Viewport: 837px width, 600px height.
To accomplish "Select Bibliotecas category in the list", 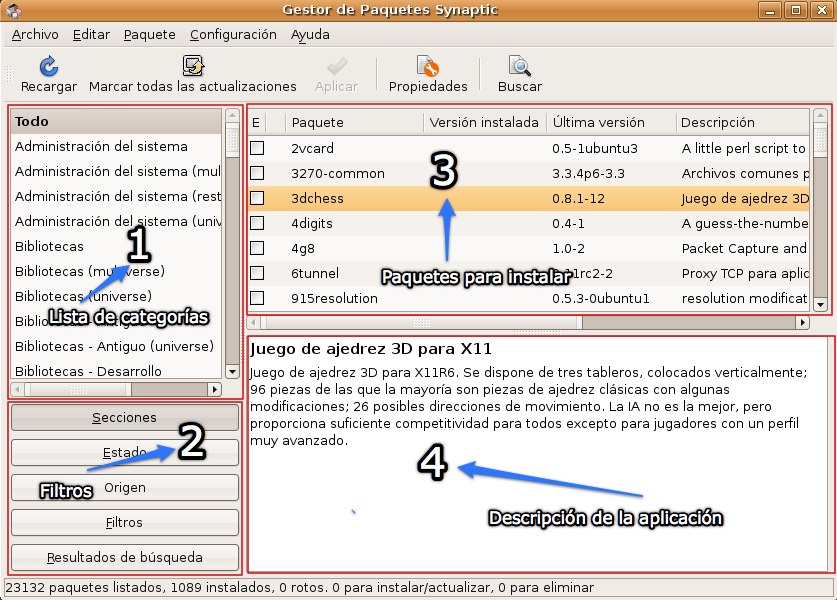I will coord(50,246).
